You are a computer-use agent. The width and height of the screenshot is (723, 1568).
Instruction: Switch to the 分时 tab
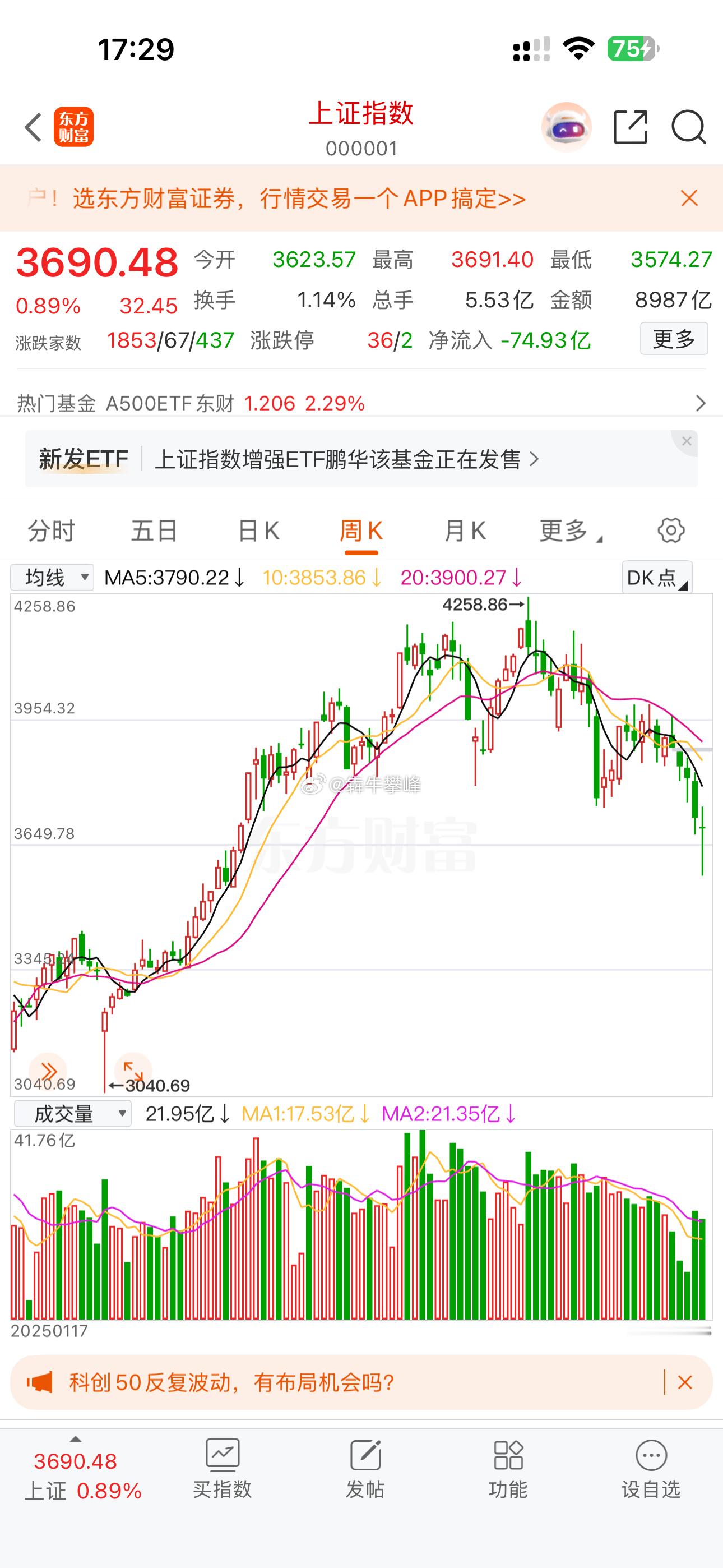tap(51, 531)
